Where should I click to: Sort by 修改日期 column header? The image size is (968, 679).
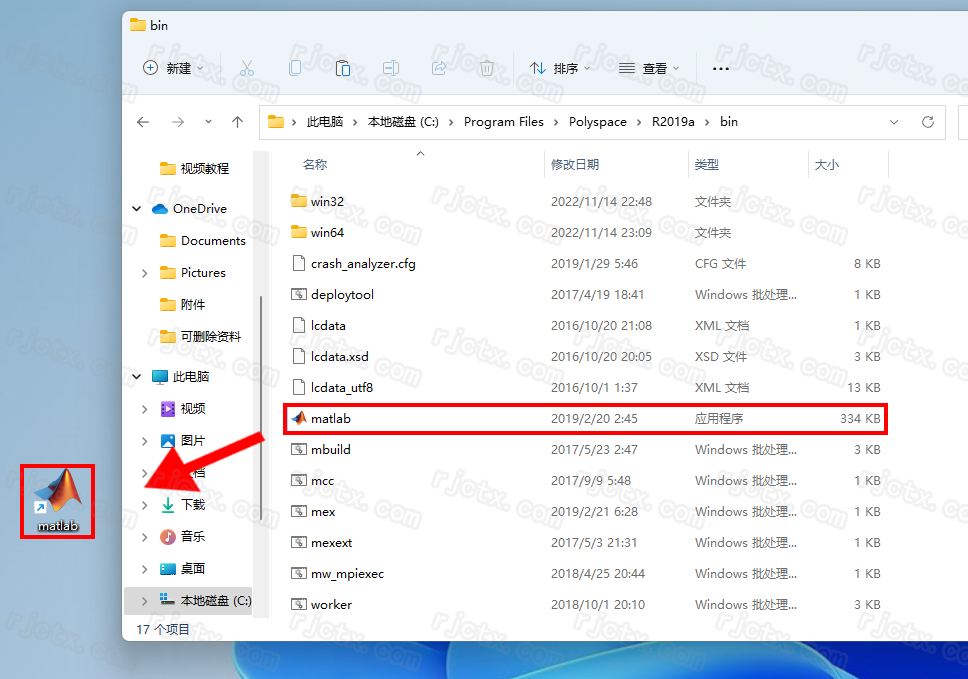pos(575,164)
